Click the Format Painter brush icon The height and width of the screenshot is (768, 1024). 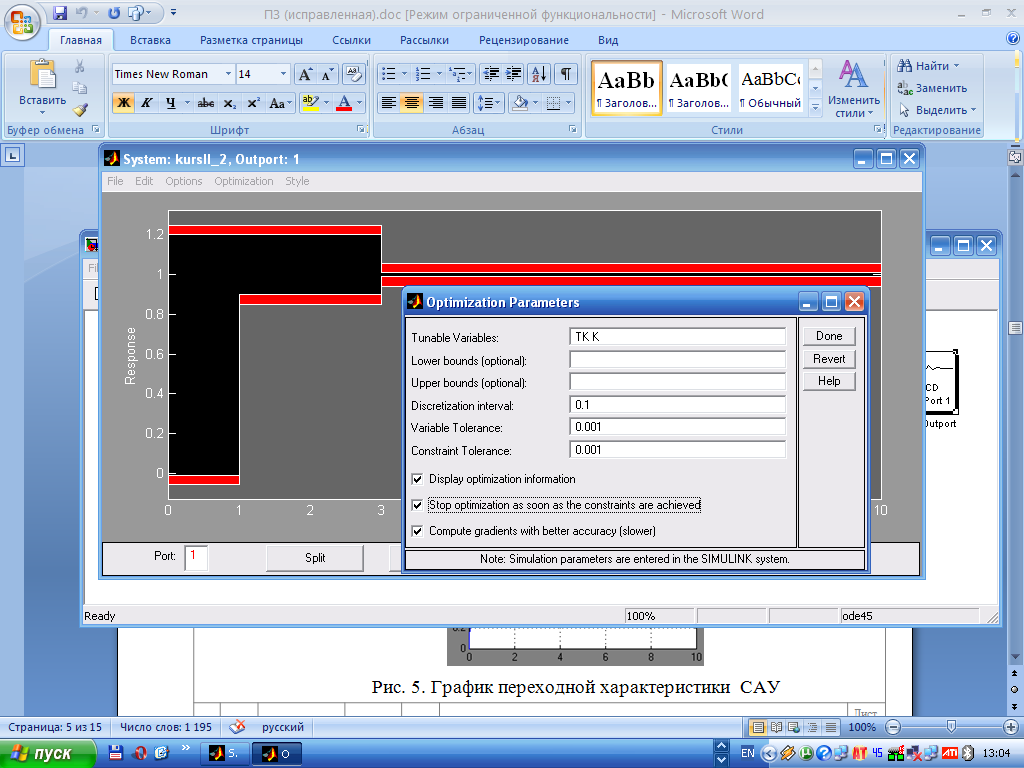[80, 110]
